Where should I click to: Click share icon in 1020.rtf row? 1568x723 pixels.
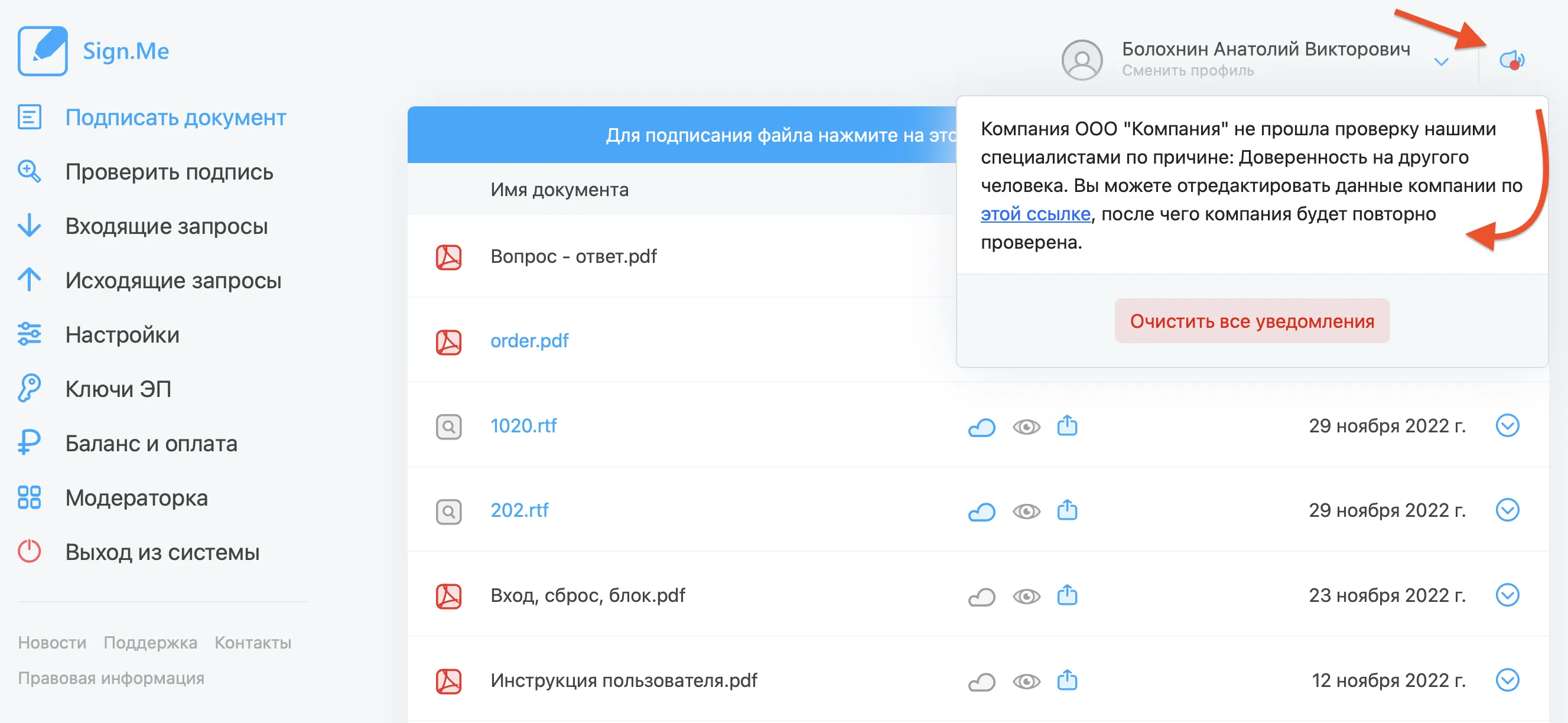1067,425
